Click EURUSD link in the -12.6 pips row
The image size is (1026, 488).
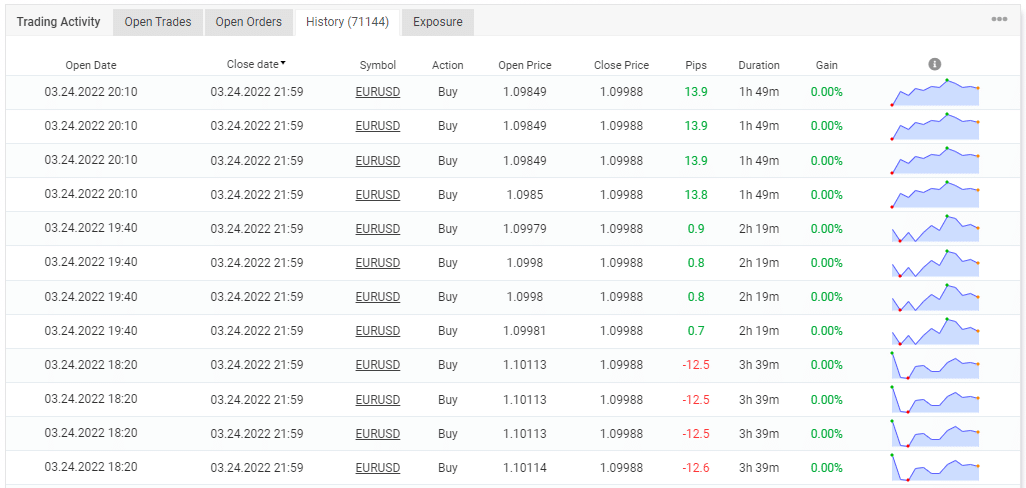pos(378,468)
